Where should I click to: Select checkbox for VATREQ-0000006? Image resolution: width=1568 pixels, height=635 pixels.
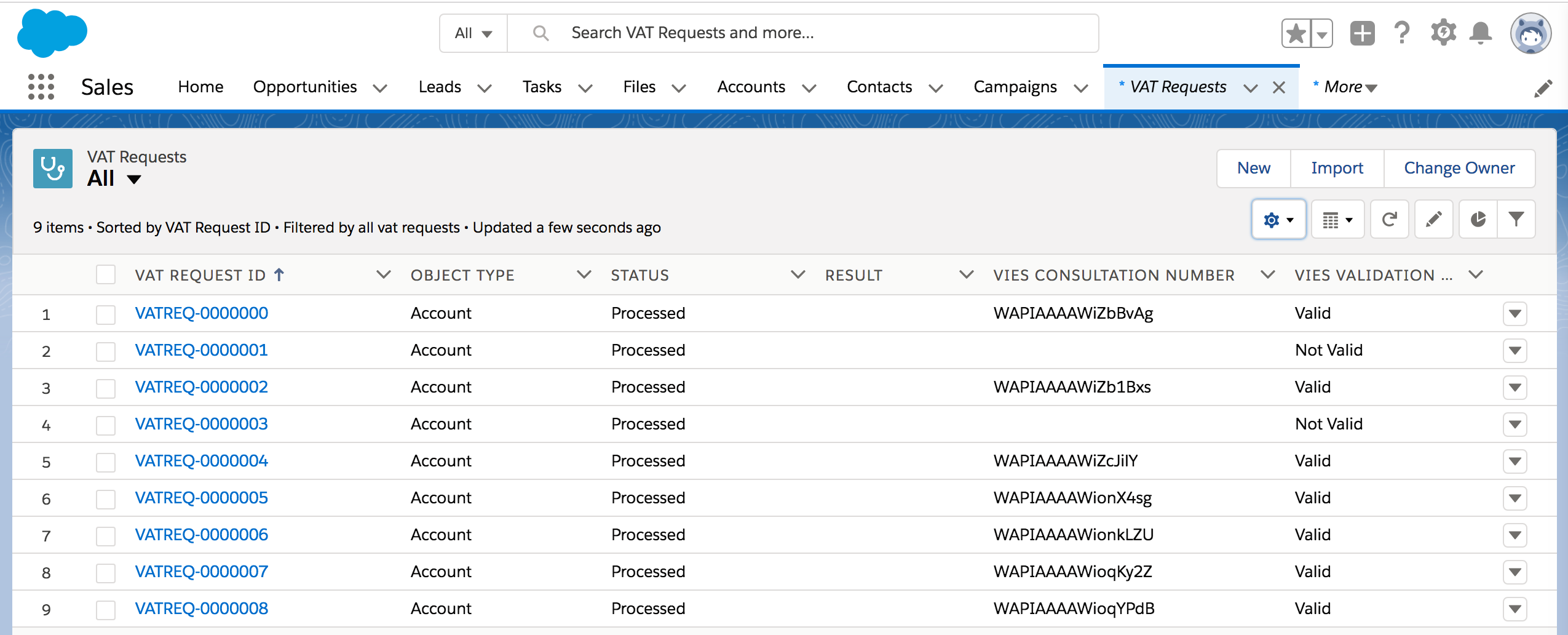(x=106, y=536)
